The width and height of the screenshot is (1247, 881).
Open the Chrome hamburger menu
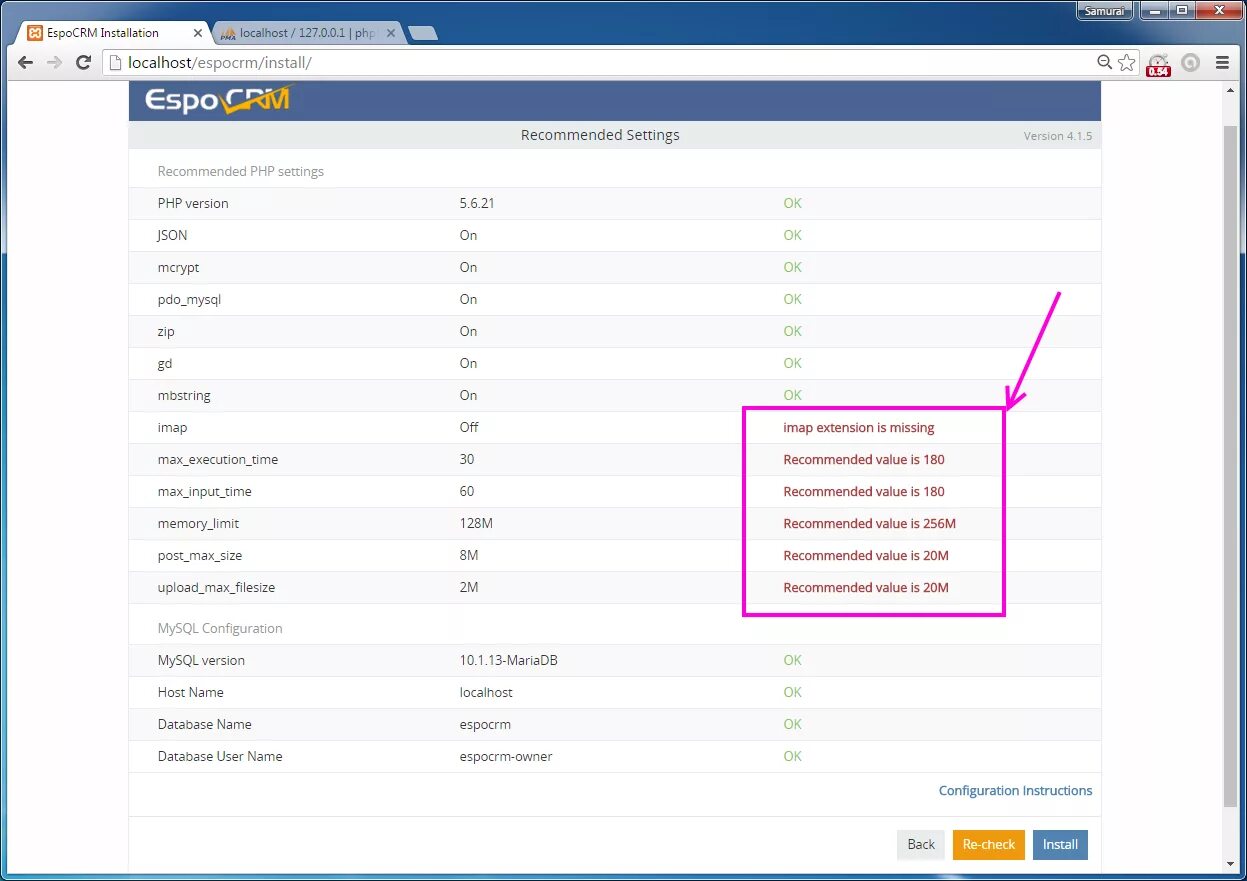[x=1222, y=62]
